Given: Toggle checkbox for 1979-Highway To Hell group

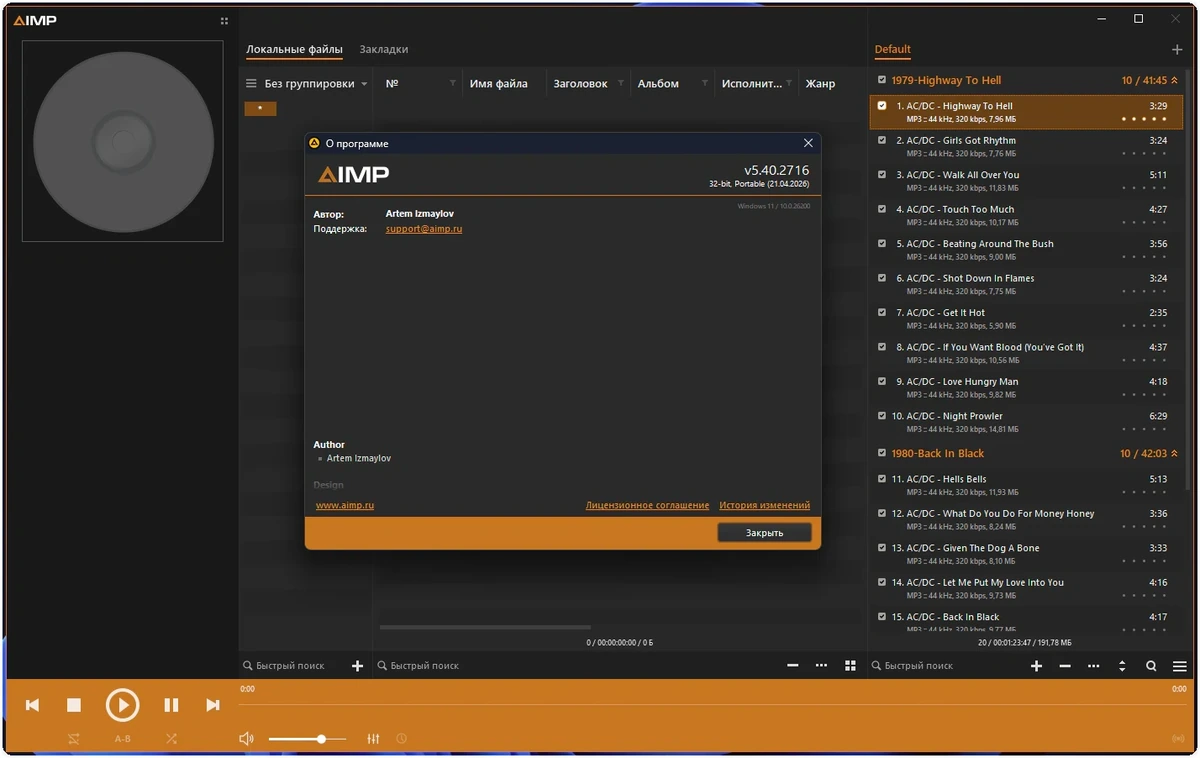Looking at the screenshot, I should tap(882, 80).
